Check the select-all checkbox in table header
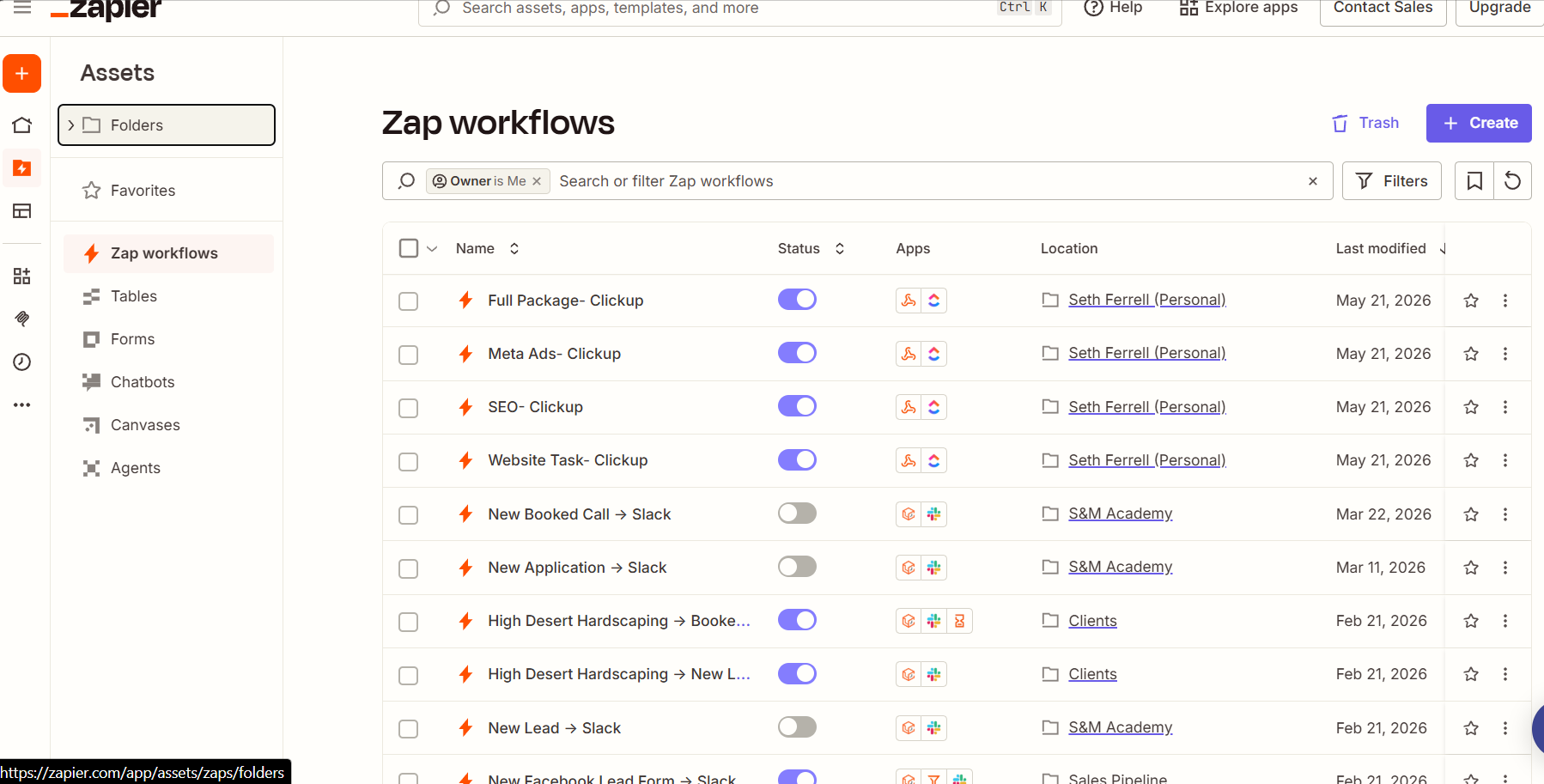The image size is (1544, 784). click(x=409, y=248)
